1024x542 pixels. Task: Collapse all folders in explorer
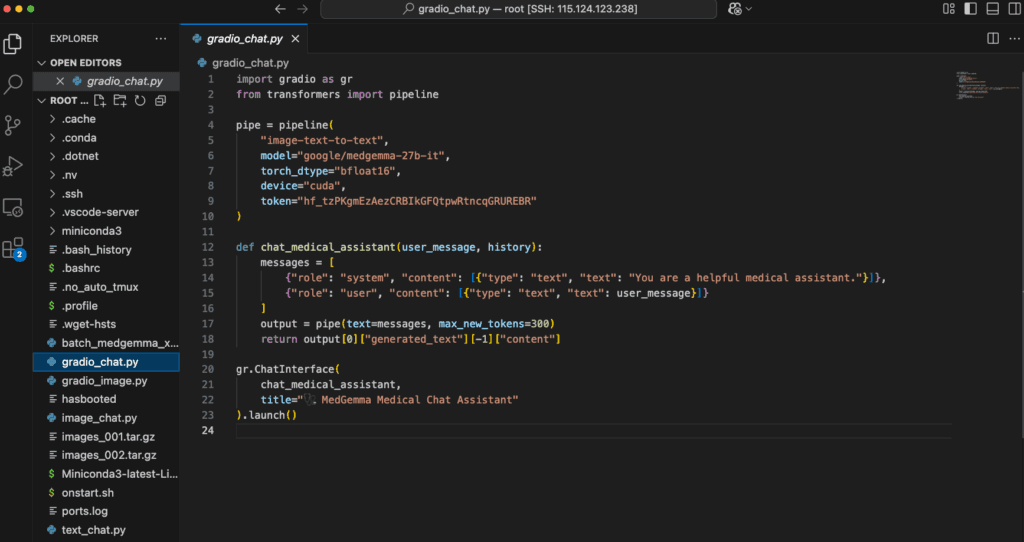(x=160, y=101)
